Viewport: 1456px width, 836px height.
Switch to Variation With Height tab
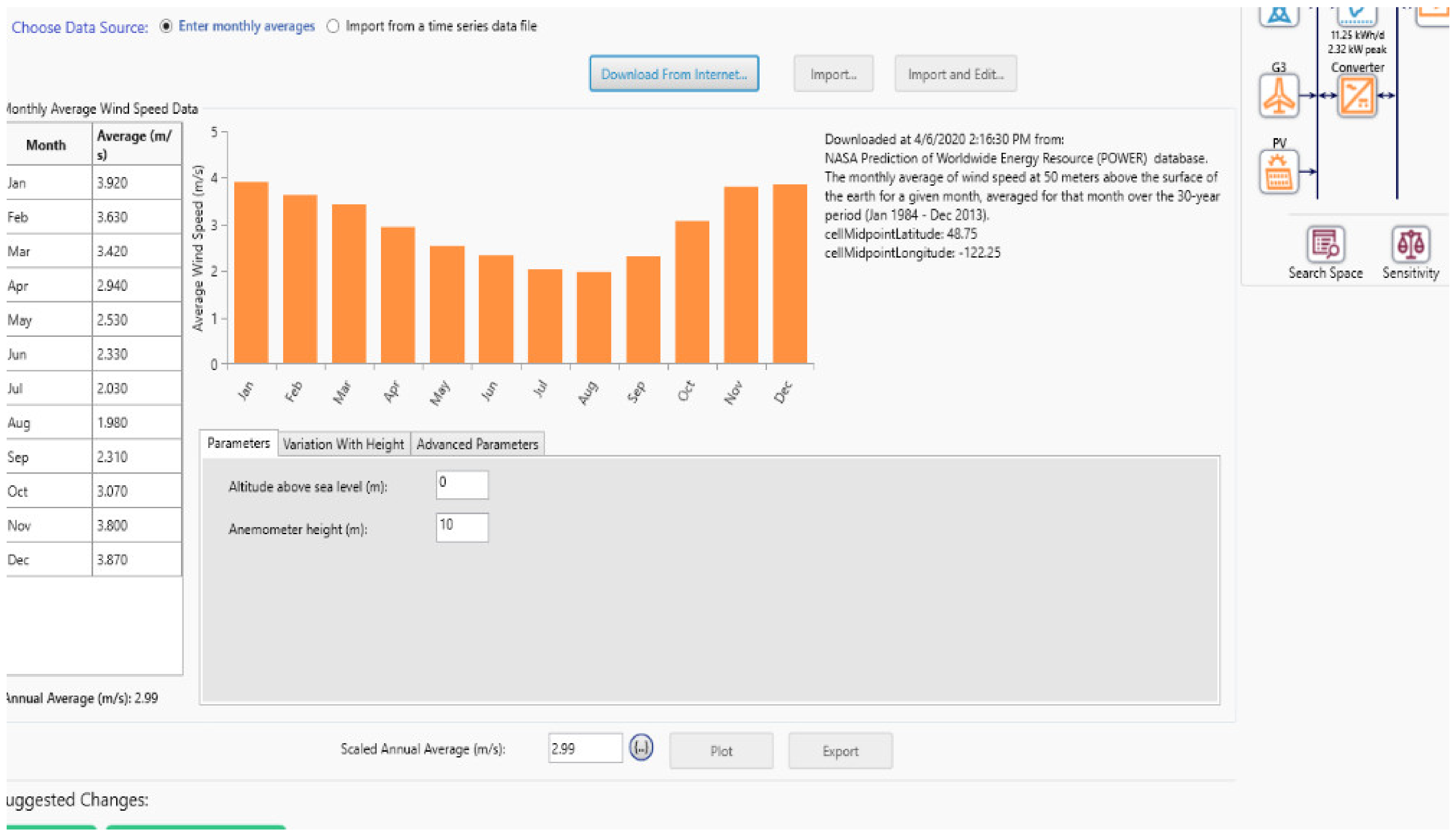point(343,444)
